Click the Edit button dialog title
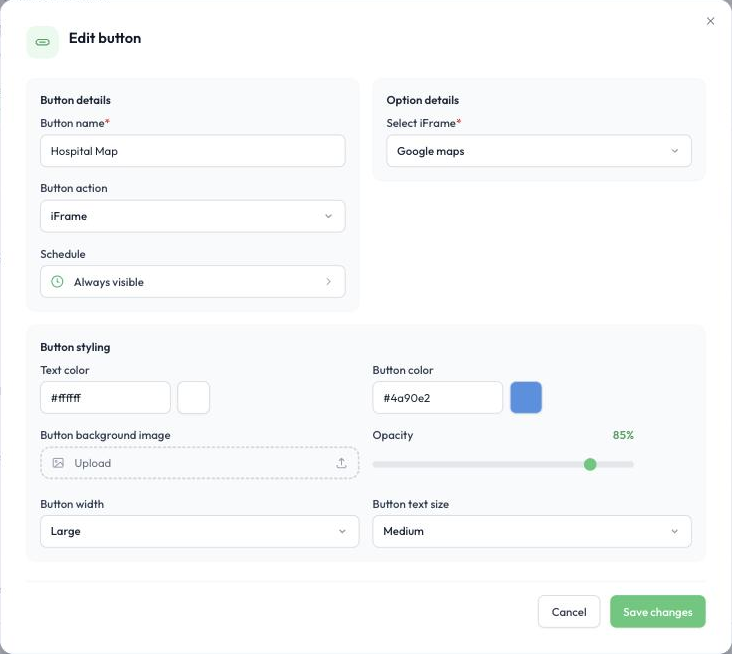This screenshot has width=732, height=654. click(105, 38)
